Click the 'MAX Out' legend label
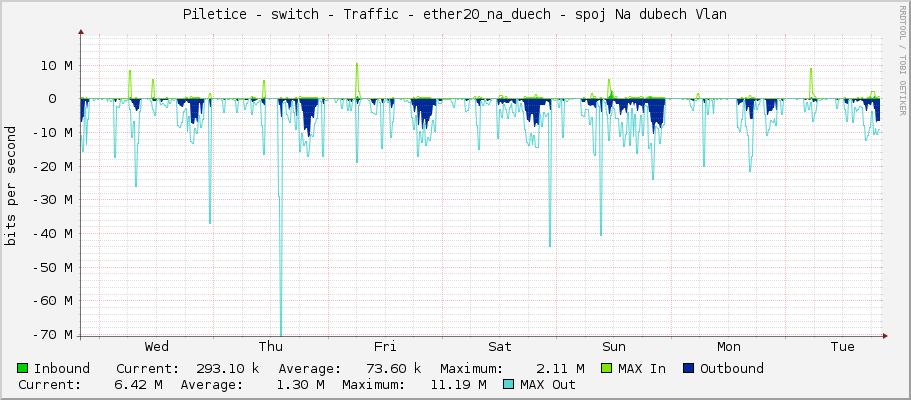 pyautogui.click(x=548, y=384)
